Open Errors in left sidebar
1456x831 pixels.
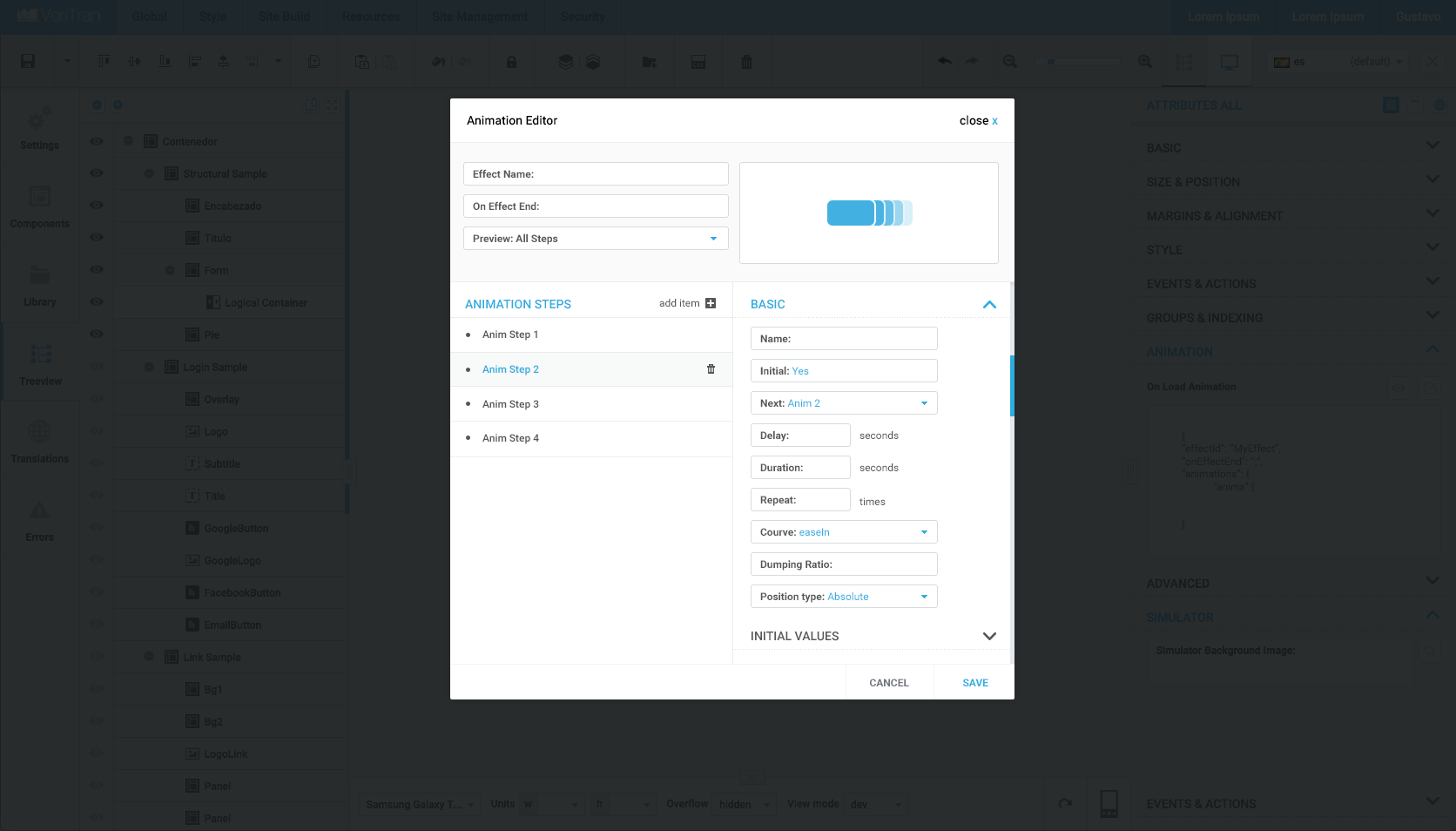pyautogui.click(x=40, y=520)
